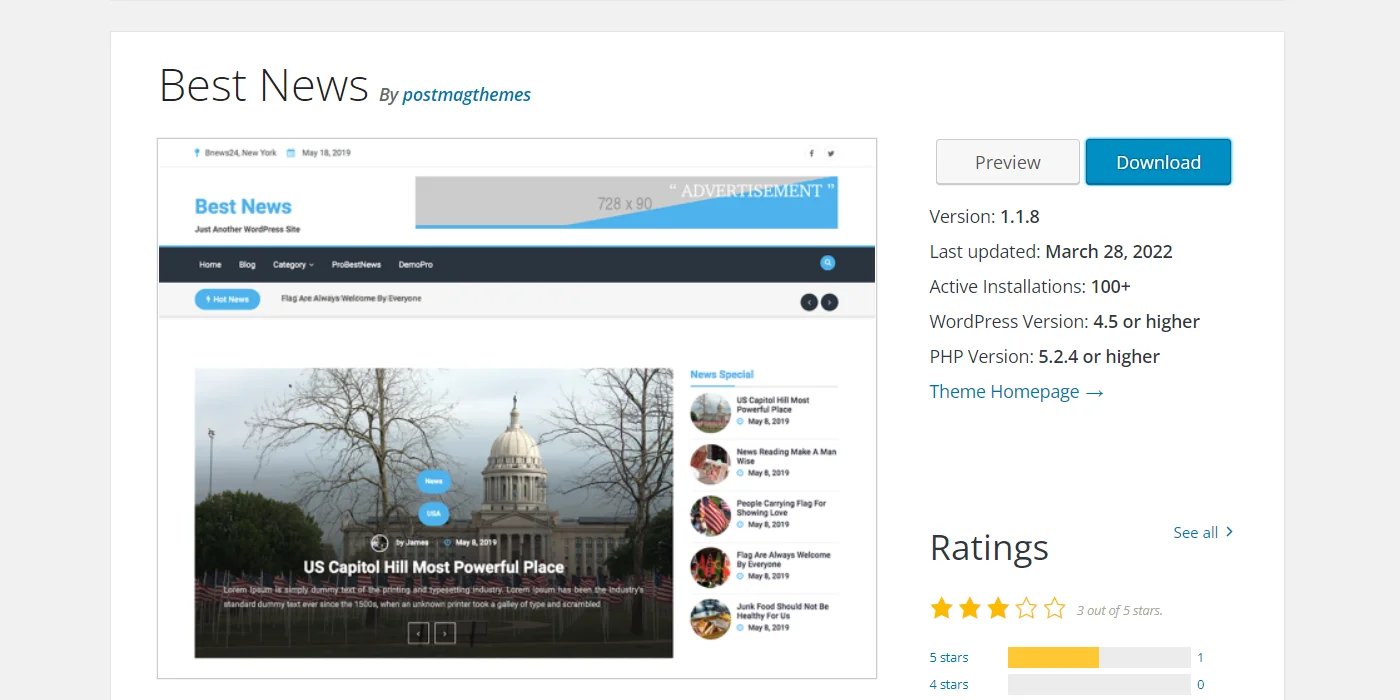The height and width of the screenshot is (700, 1400).
Task: Click the Download button
Action: pos(1158,162)
